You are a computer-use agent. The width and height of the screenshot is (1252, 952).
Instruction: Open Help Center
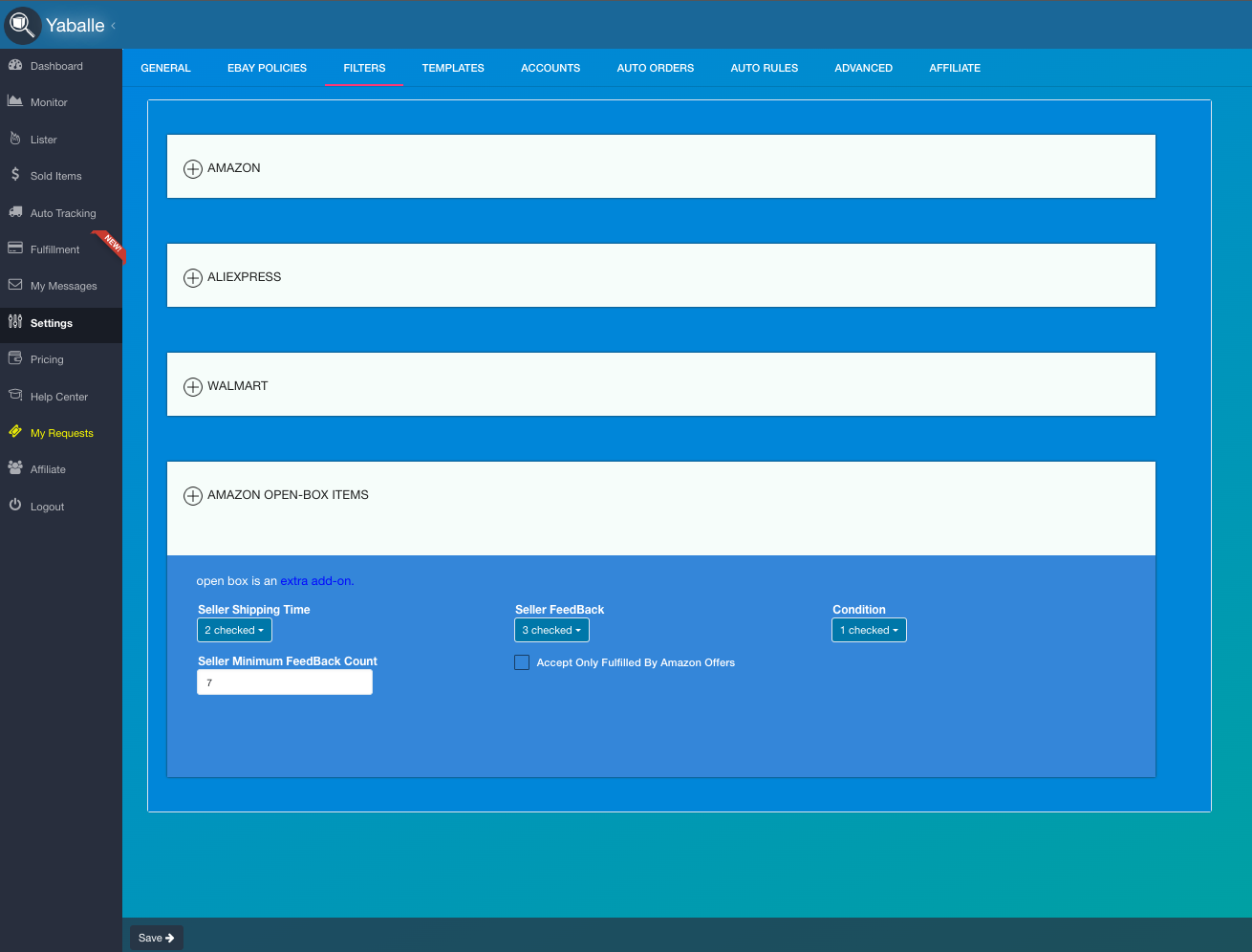point(61,397)
